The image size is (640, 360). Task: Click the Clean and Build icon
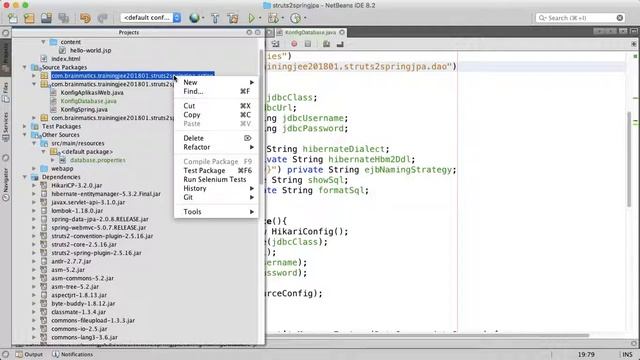(x=233, y=18)
